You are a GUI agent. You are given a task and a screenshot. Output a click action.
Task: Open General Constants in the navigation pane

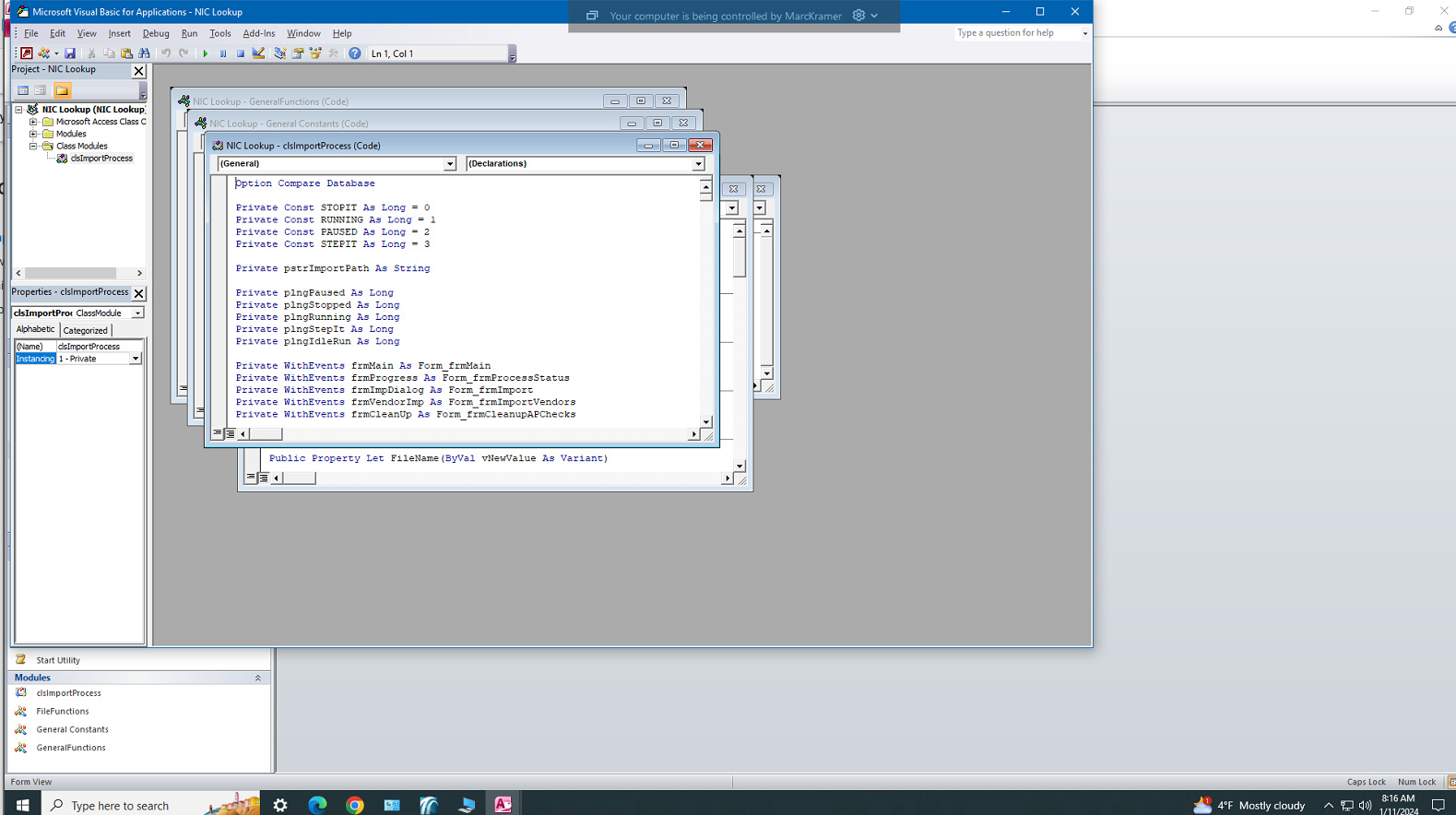tap(73, 729)
